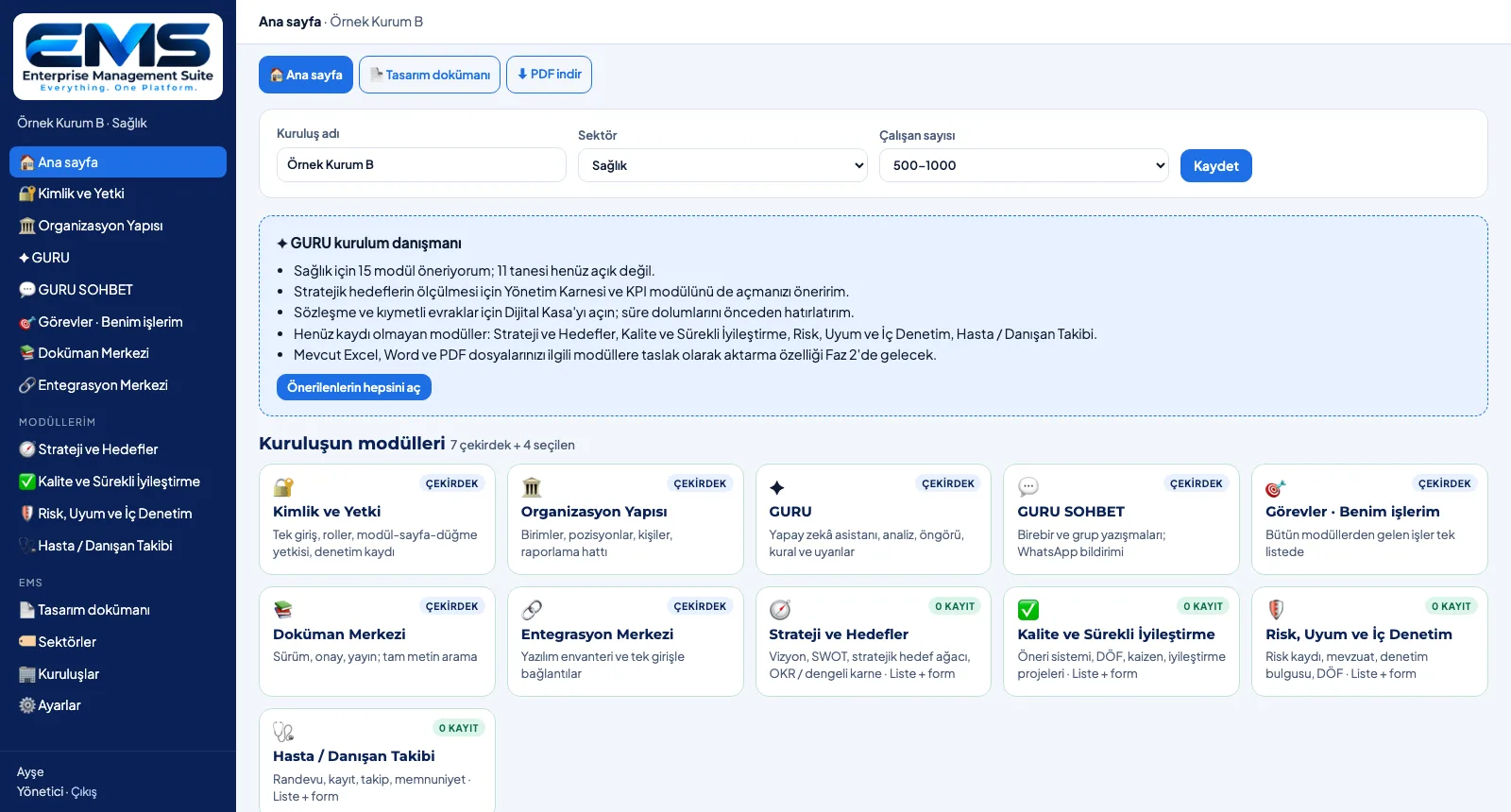Switch to the Tasarım dokümanı tab
This screenshot has width=1511, height=812.
click(x=430, y=75)
